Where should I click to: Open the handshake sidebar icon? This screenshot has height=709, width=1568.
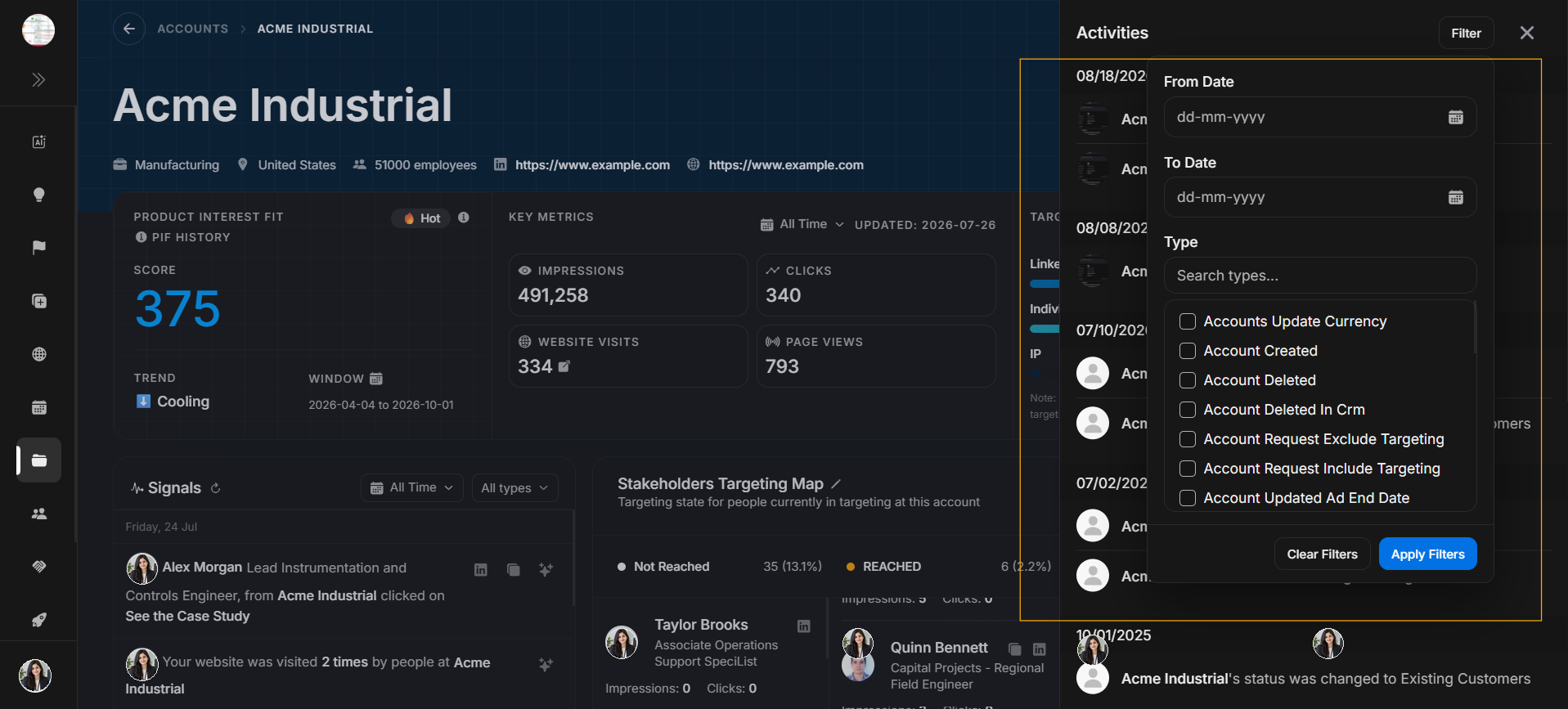[38, 567]
